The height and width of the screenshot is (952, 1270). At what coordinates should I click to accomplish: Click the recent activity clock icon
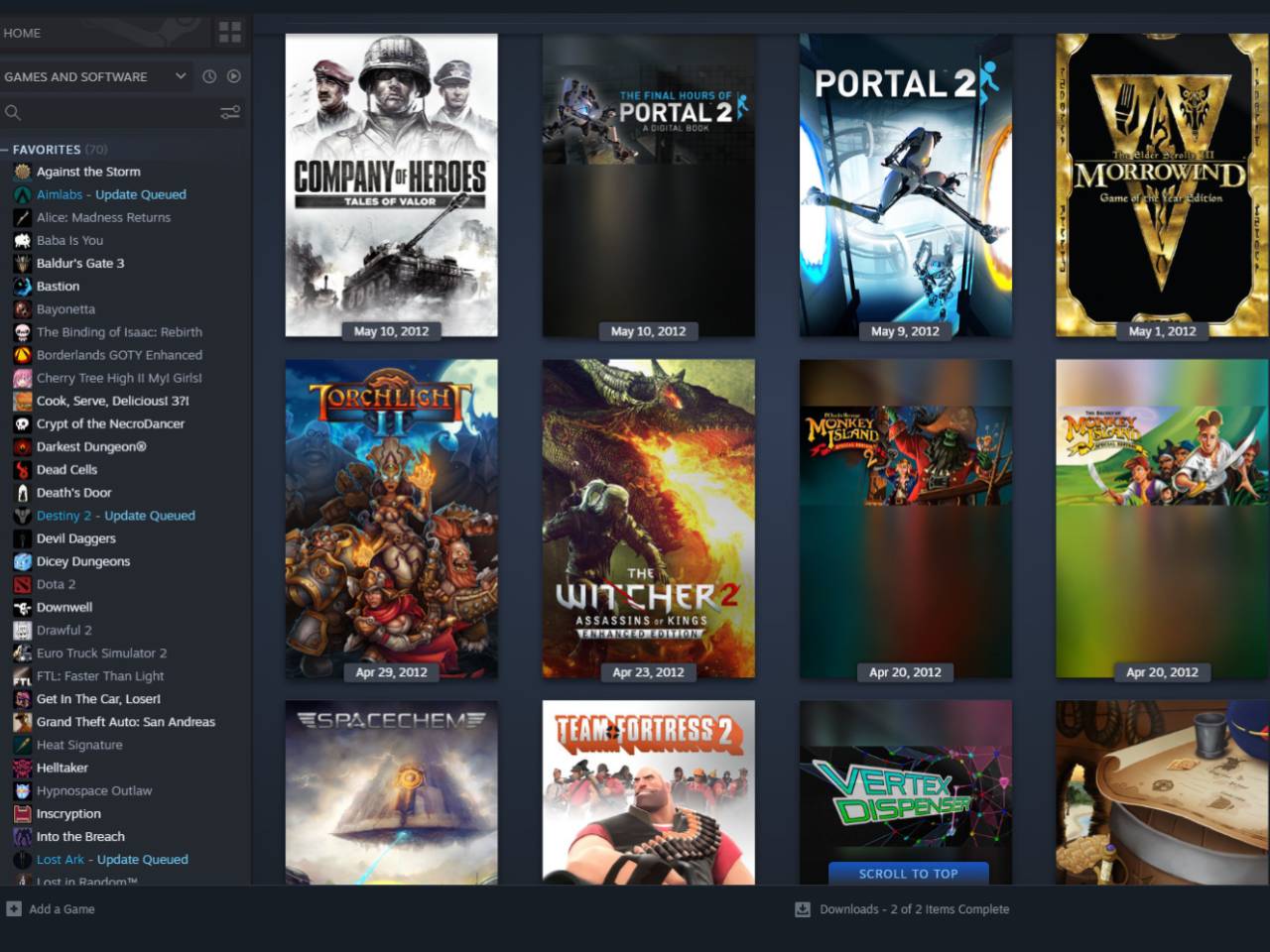pyautogui.click(x=209, y=76)
